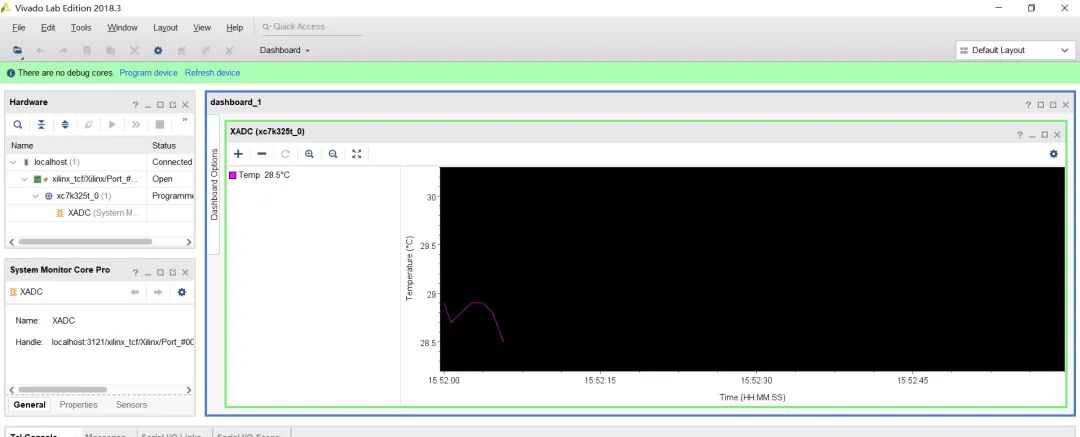Open help for dashboard_1 panel
Image resolution: width=1080 pixels, height=437 pixels.
pyautogui.click(x=1028, y=105)
